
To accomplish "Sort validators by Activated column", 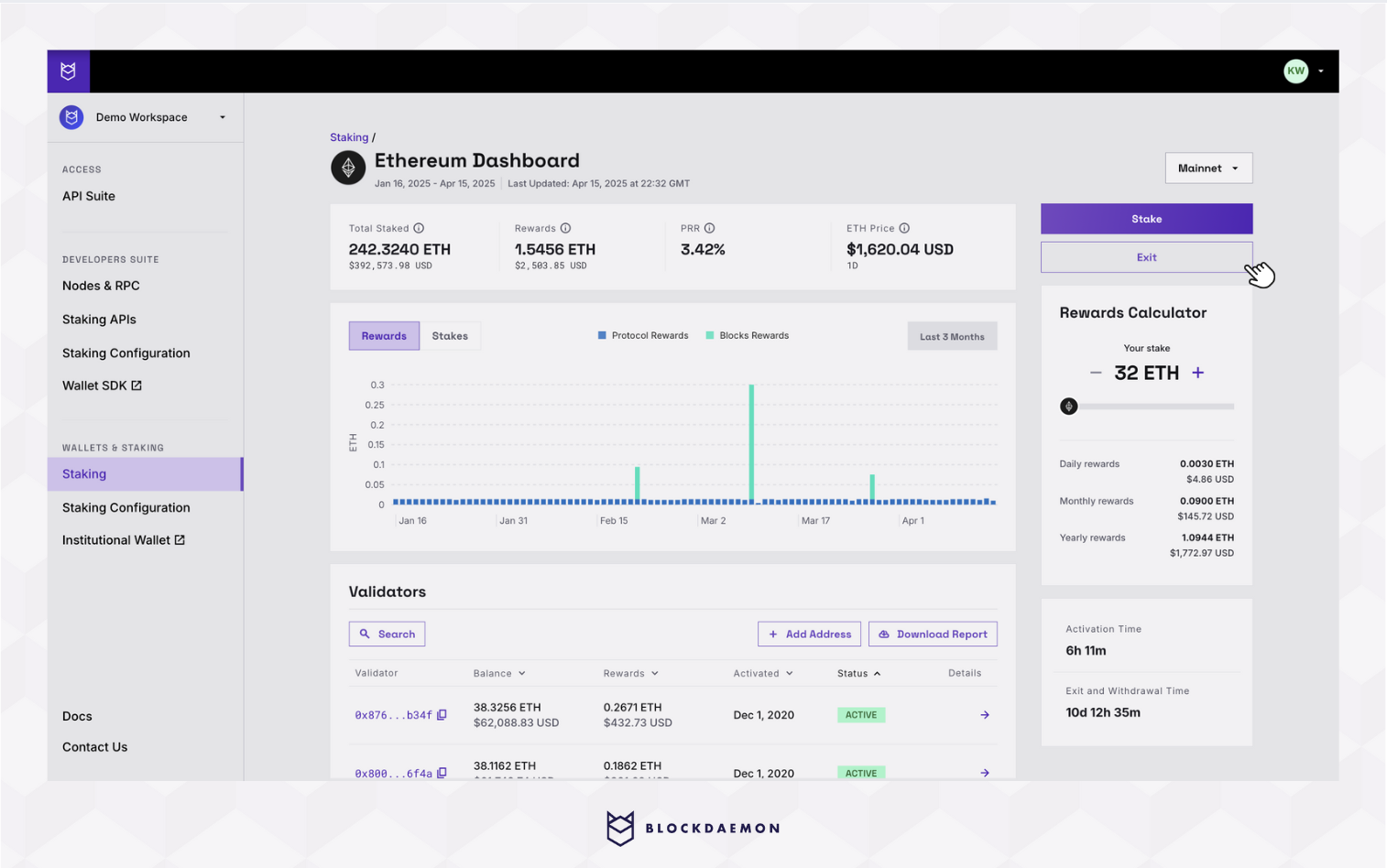I will coord(763,673).
